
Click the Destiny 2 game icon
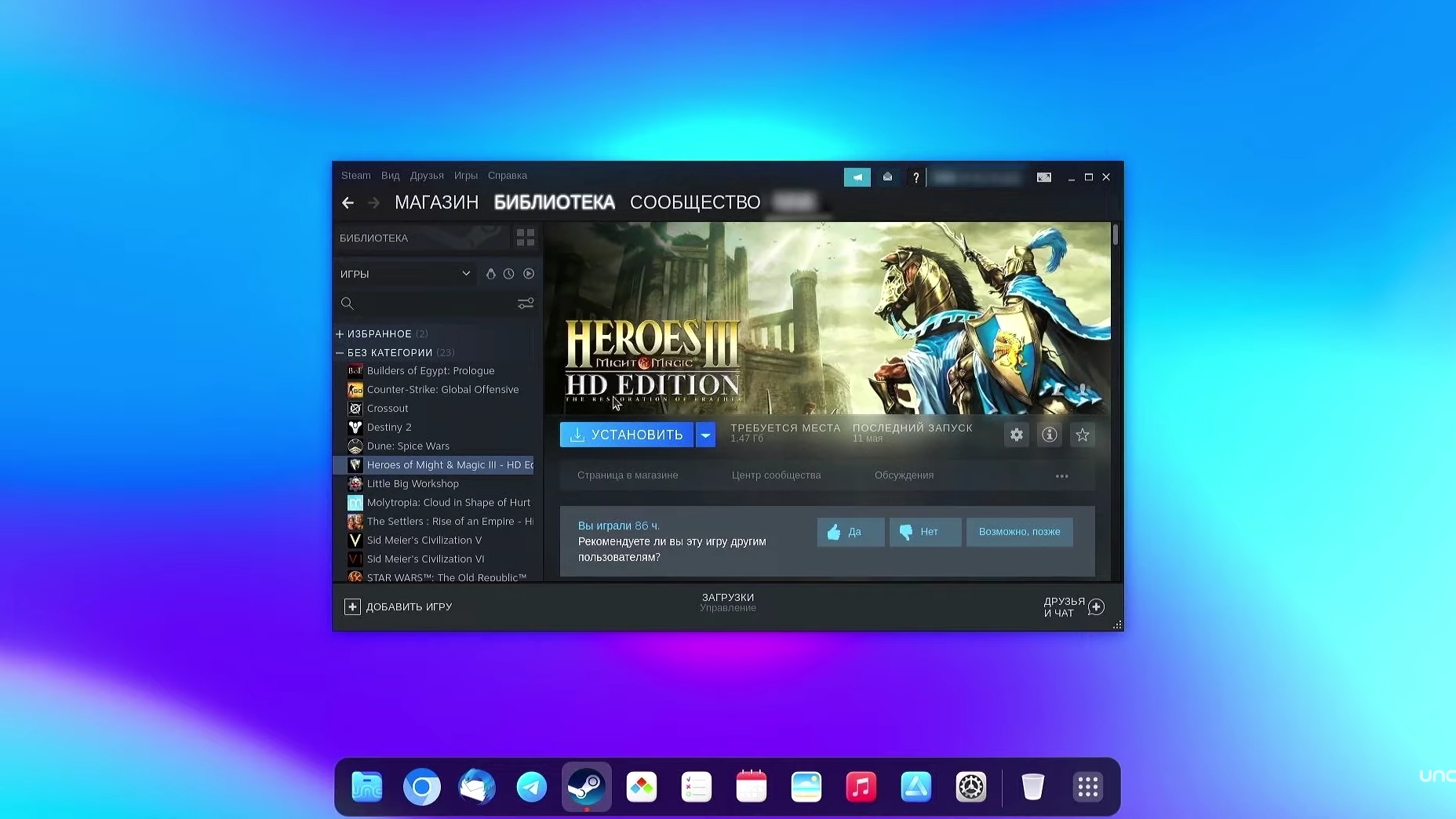355,428
